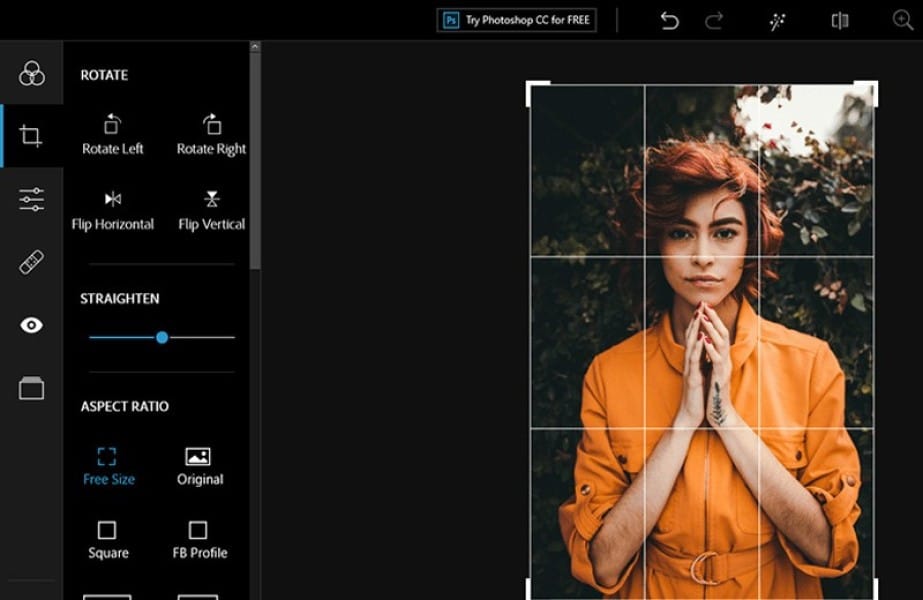
Task: Open the Adjustments sliders panel
Action: (31, 199)
